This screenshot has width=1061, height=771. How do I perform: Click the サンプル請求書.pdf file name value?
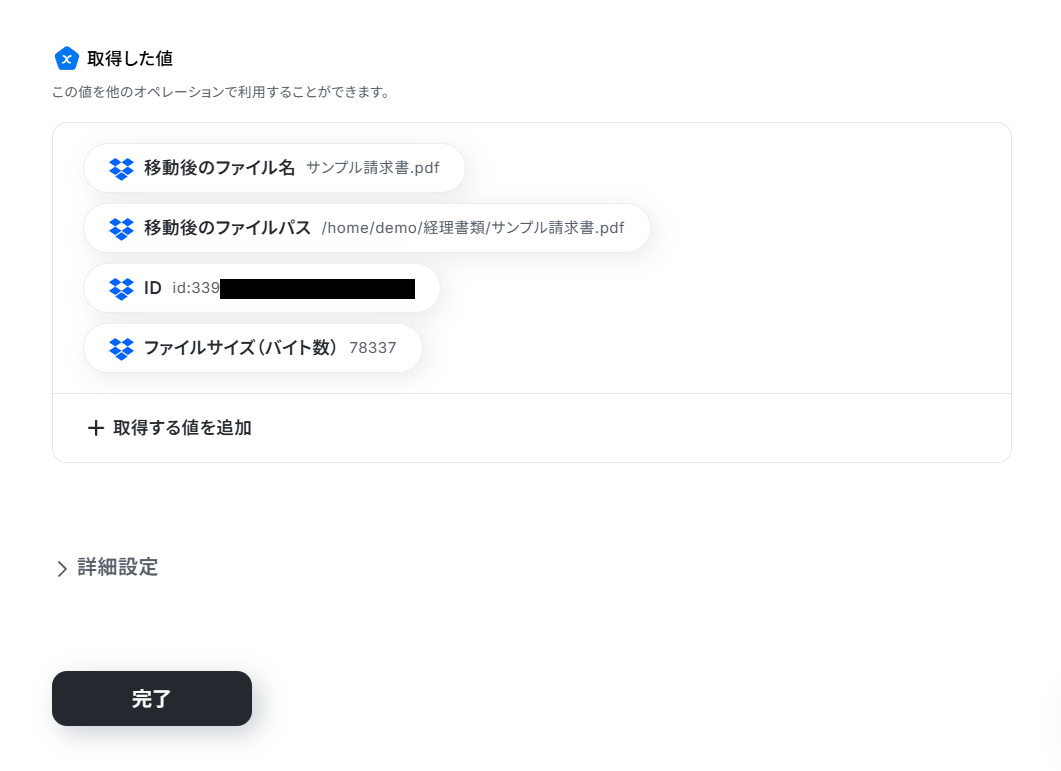[373, 168]
